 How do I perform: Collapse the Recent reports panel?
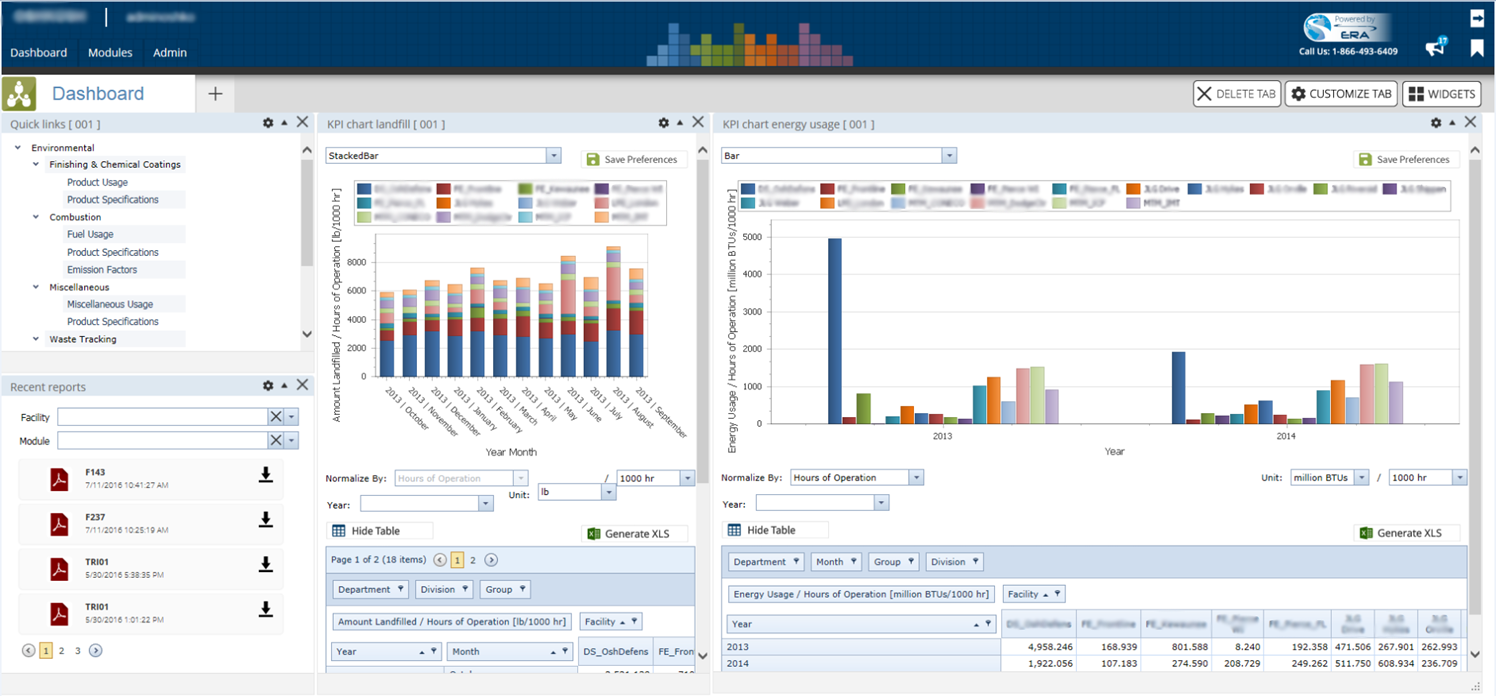coord(286,386)
